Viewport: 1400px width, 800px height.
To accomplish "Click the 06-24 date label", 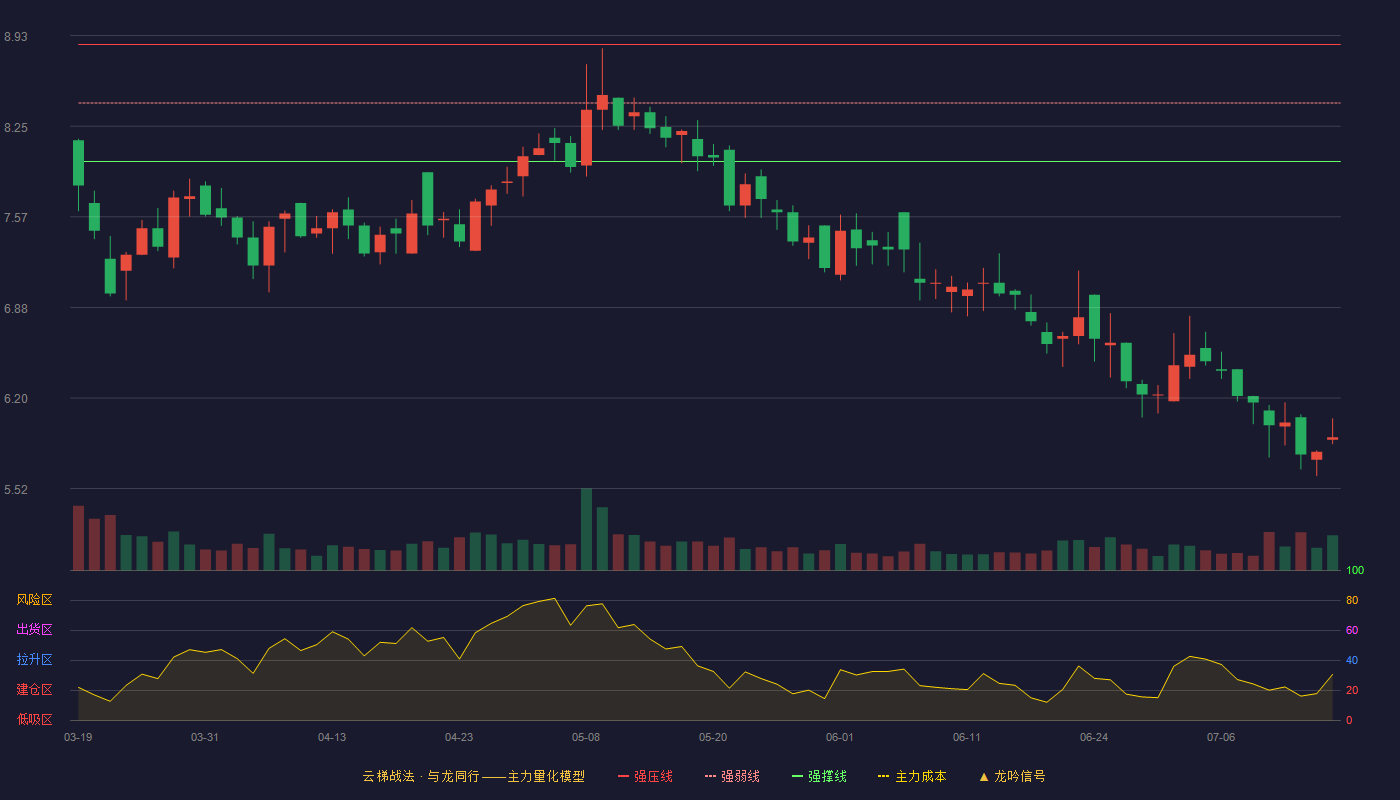I will (x=1094, y=737).
